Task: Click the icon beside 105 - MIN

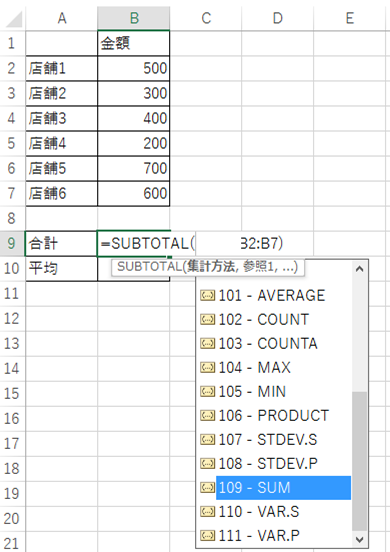Action: (x=207, y=391)
